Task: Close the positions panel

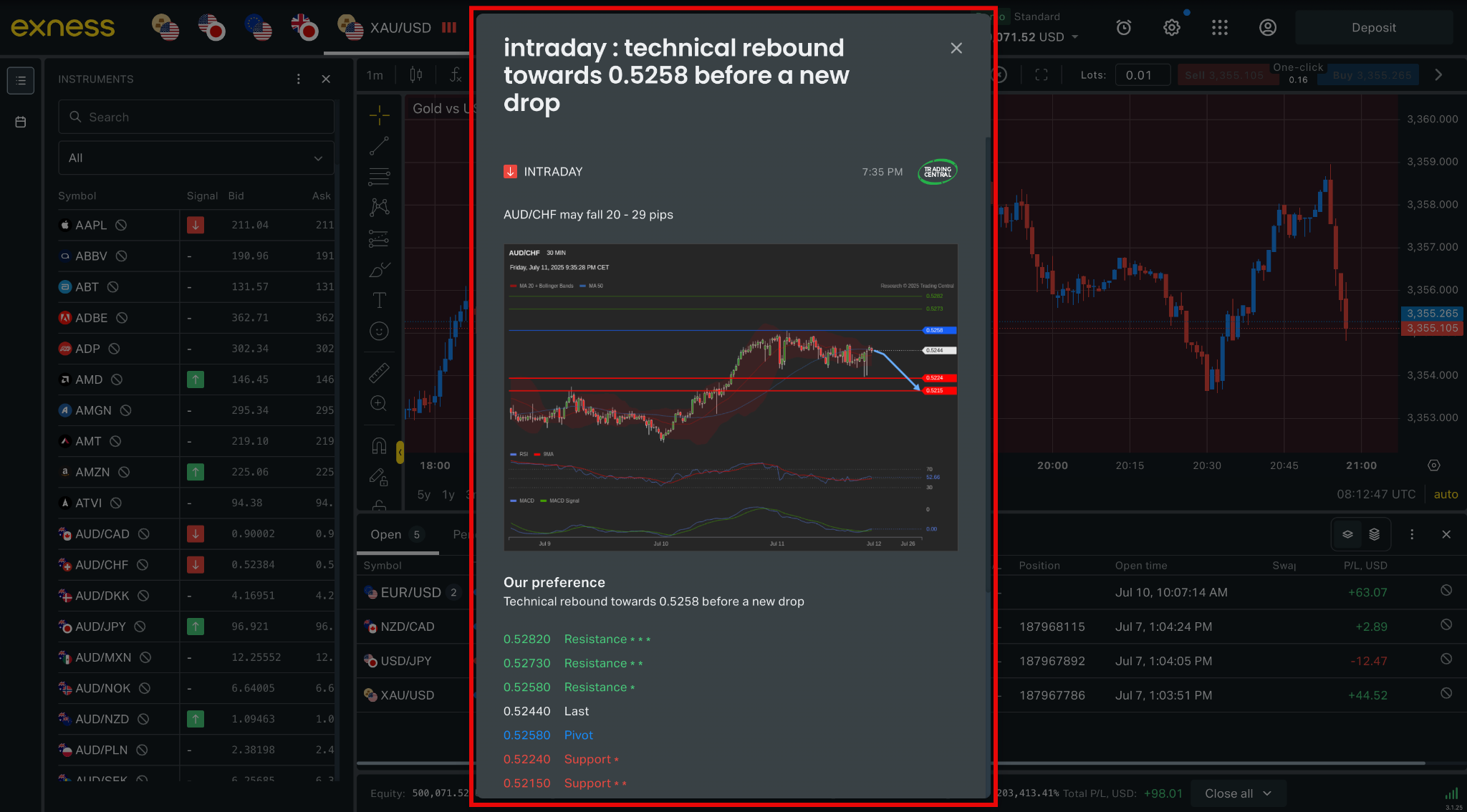Action: point(1446,534)
